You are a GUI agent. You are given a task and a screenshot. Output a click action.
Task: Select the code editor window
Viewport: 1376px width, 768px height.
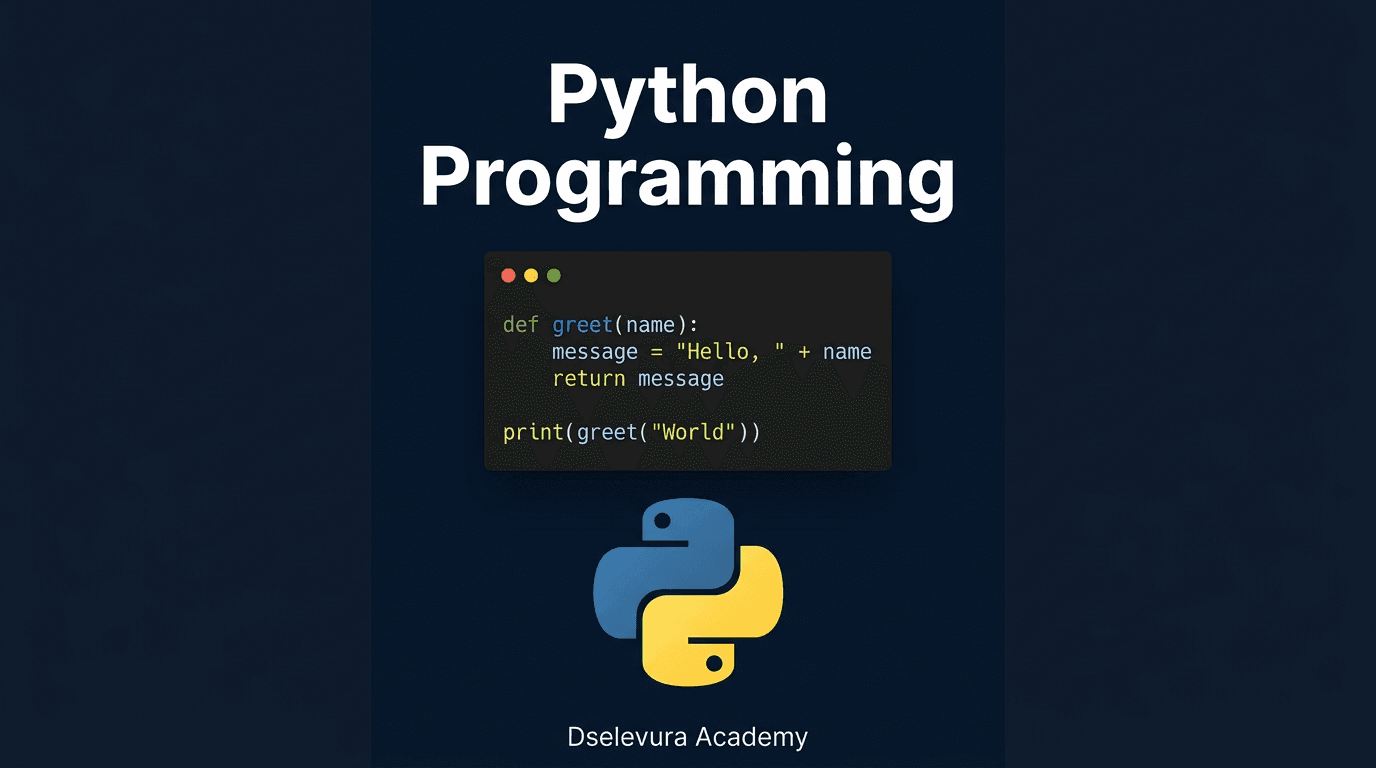[687, 360]
